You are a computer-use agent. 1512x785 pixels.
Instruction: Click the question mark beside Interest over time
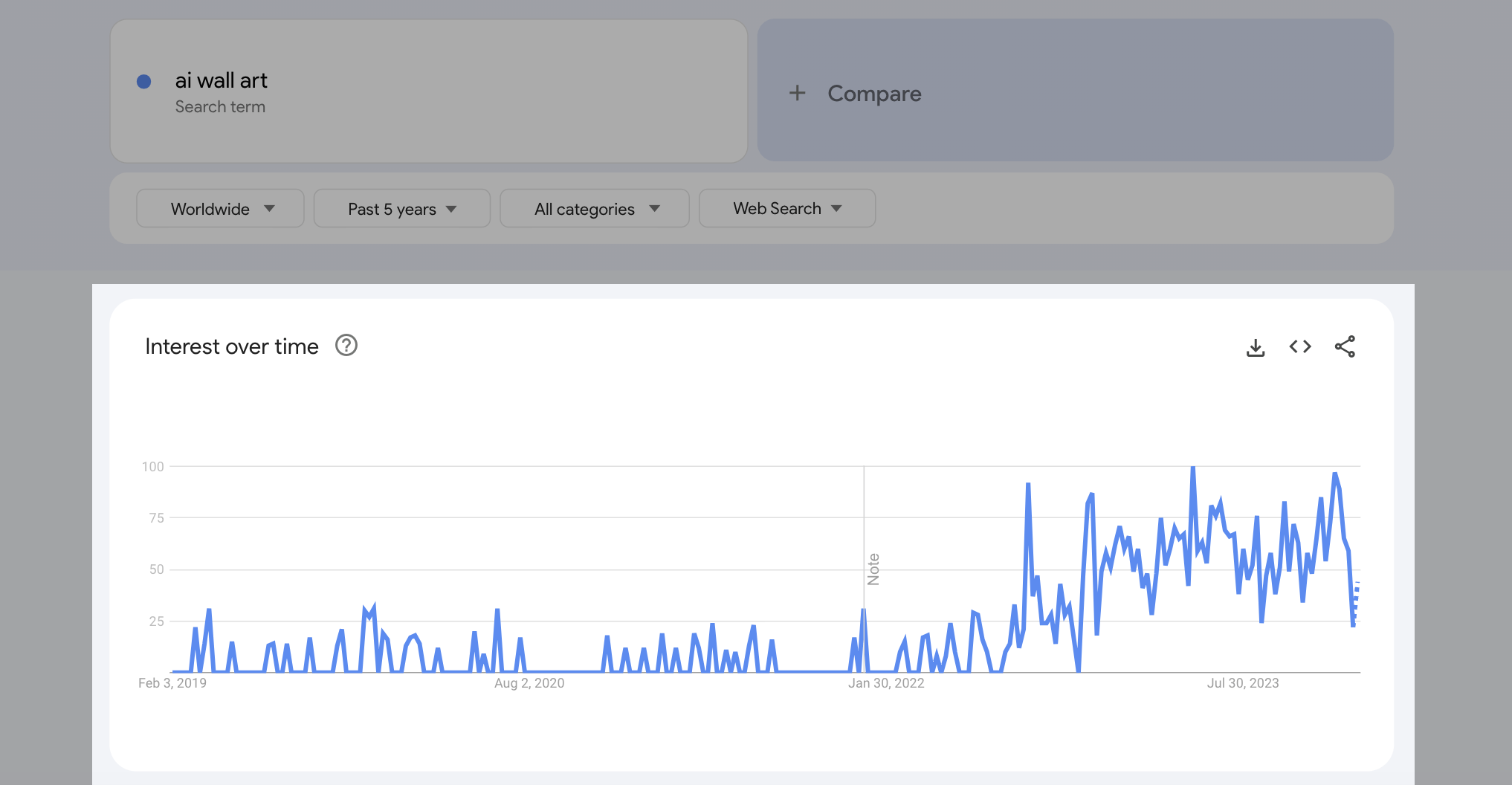point(346,345)
